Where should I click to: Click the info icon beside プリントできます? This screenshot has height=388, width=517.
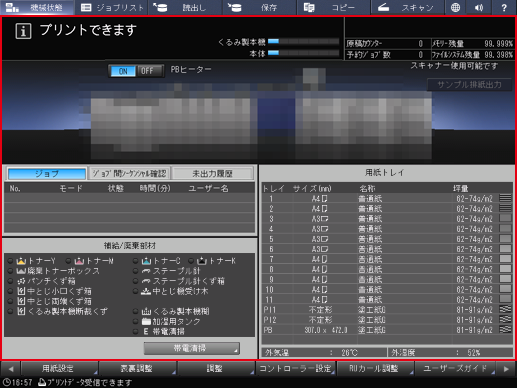pos(23,31)
